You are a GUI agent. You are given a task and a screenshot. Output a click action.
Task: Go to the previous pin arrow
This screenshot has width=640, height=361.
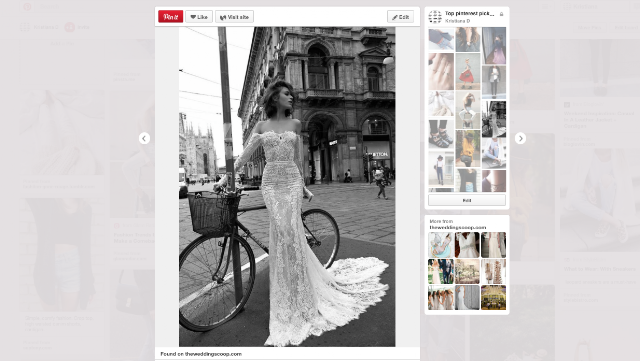(144, 138)
